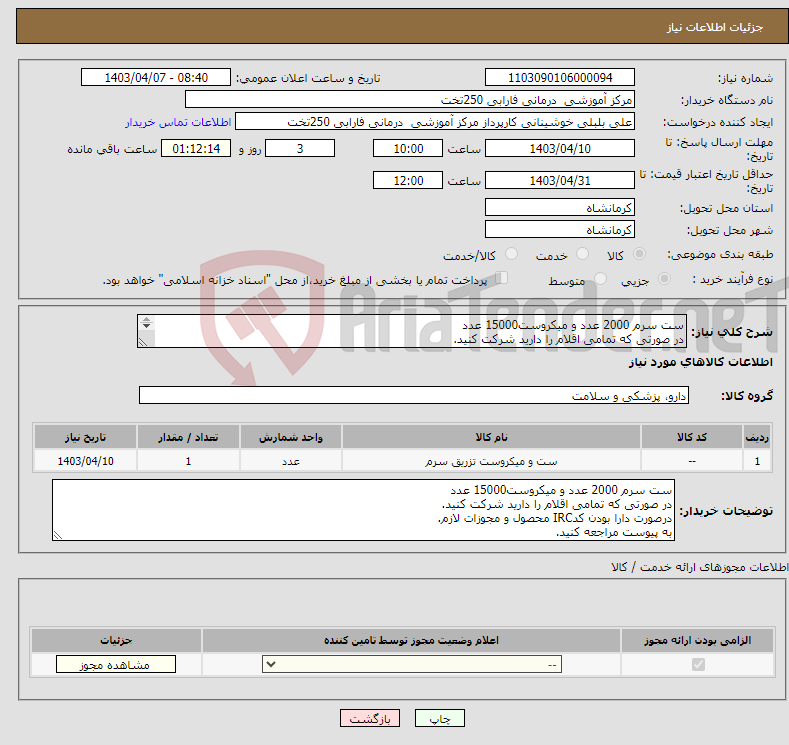This screenshot has height=745, width=789.
Task: Click the deadline time field 10:00
Action: tap(408, 148)
